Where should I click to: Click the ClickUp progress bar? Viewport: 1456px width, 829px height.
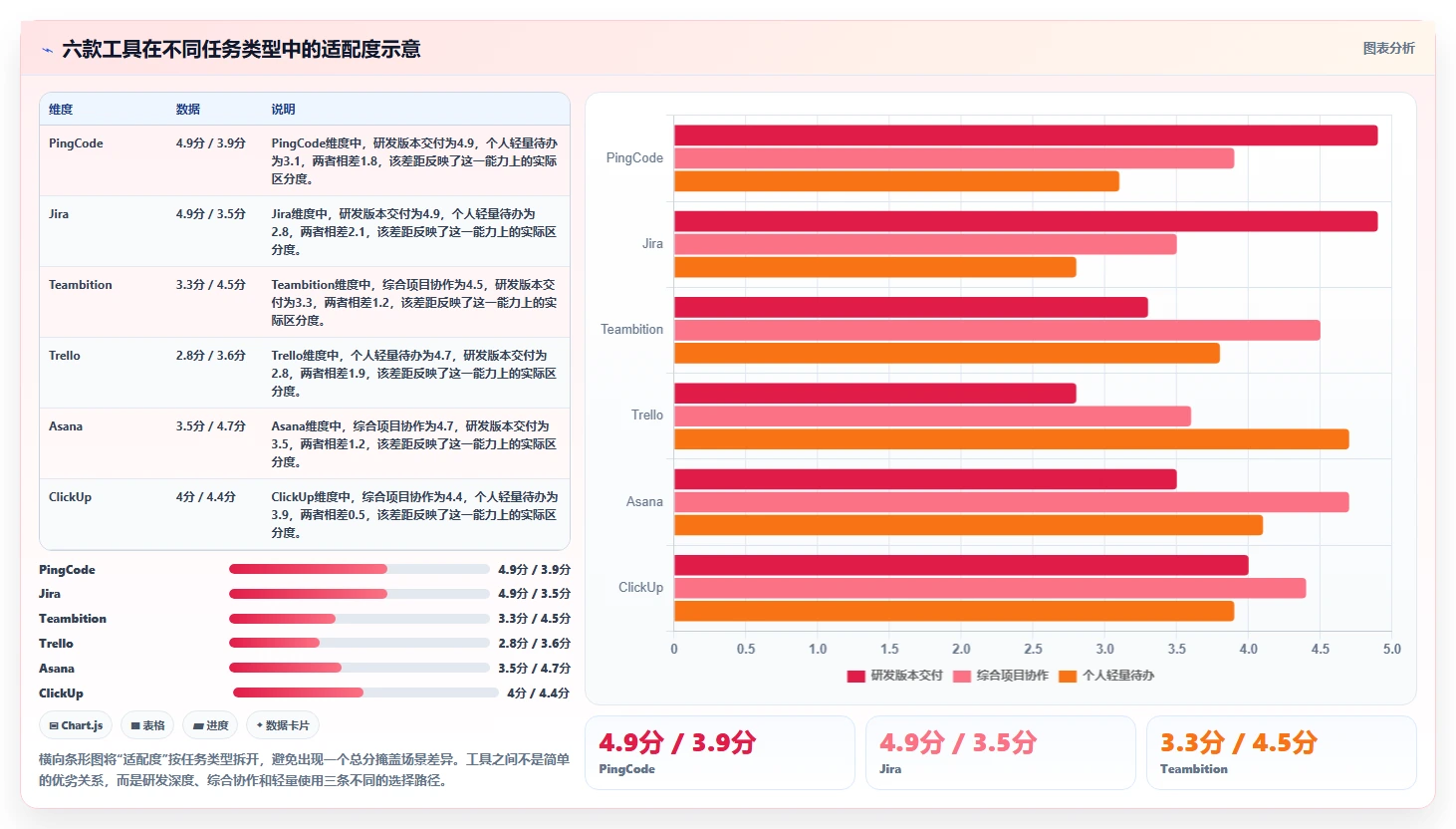point(365,692)
